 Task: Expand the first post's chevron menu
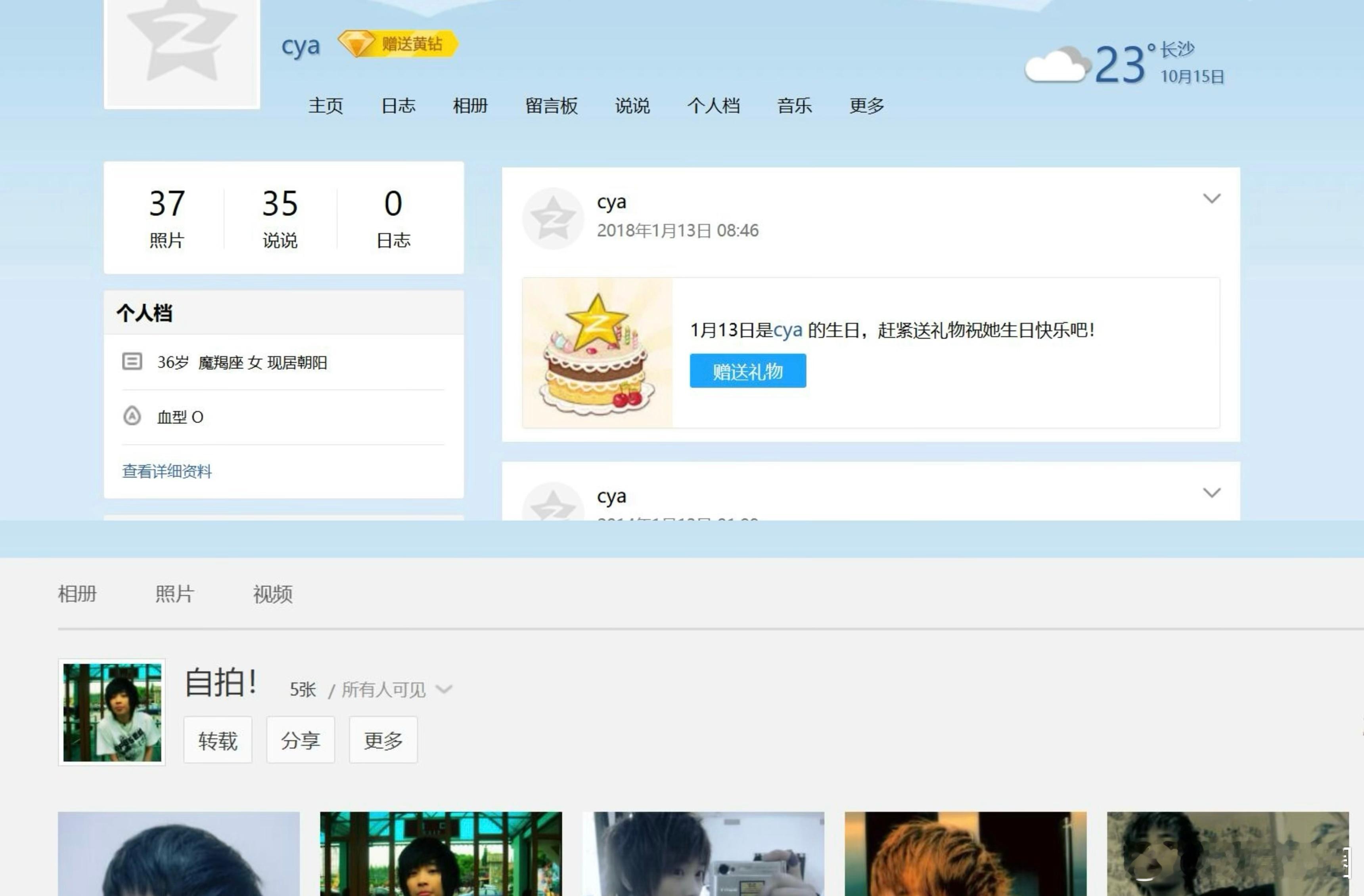click(1212, 199)
